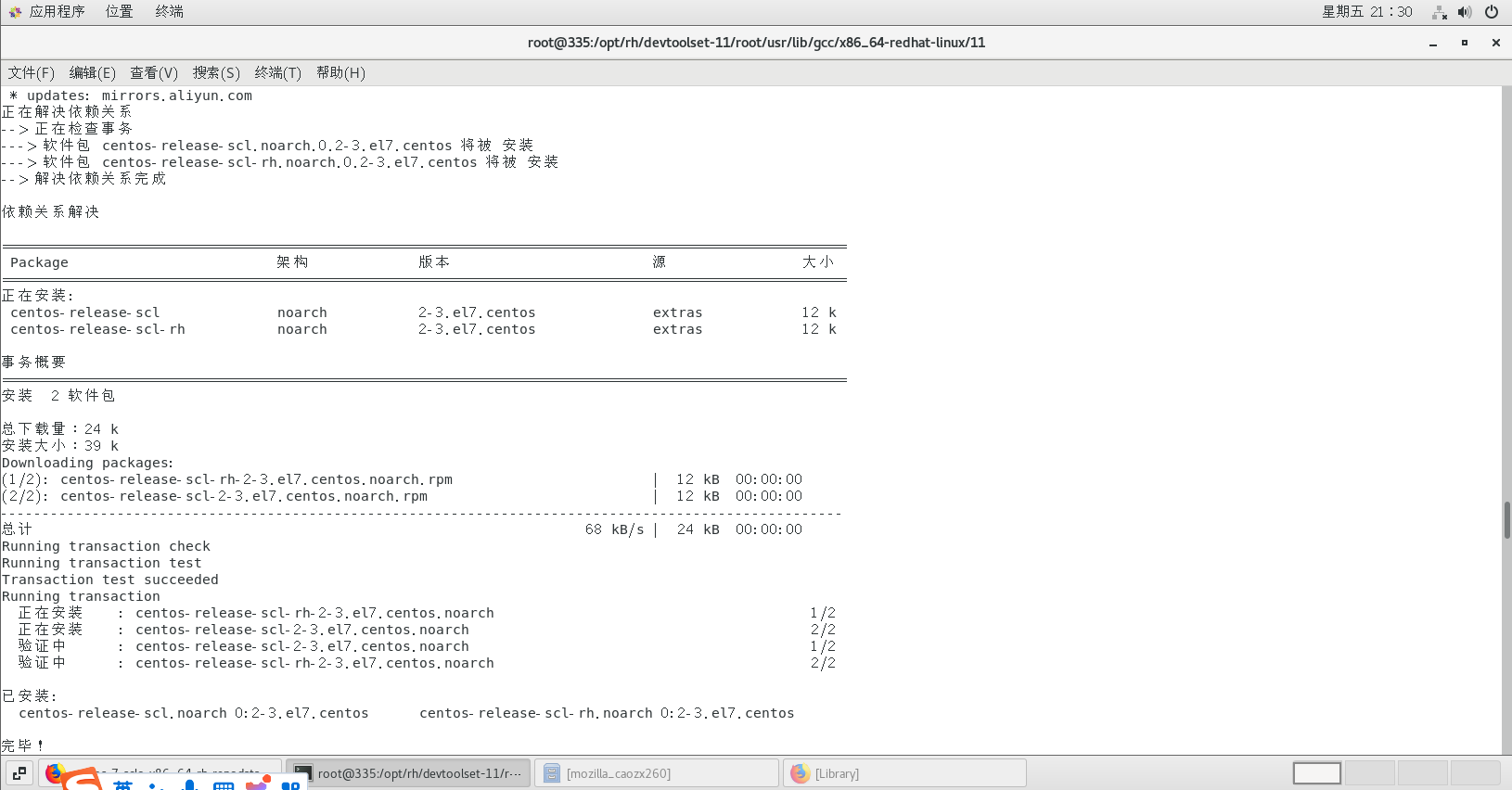
Task: Click the '(1/2): centos-release-scl-rh' download line
Action: pyautogui.click(x=227, y=479)
